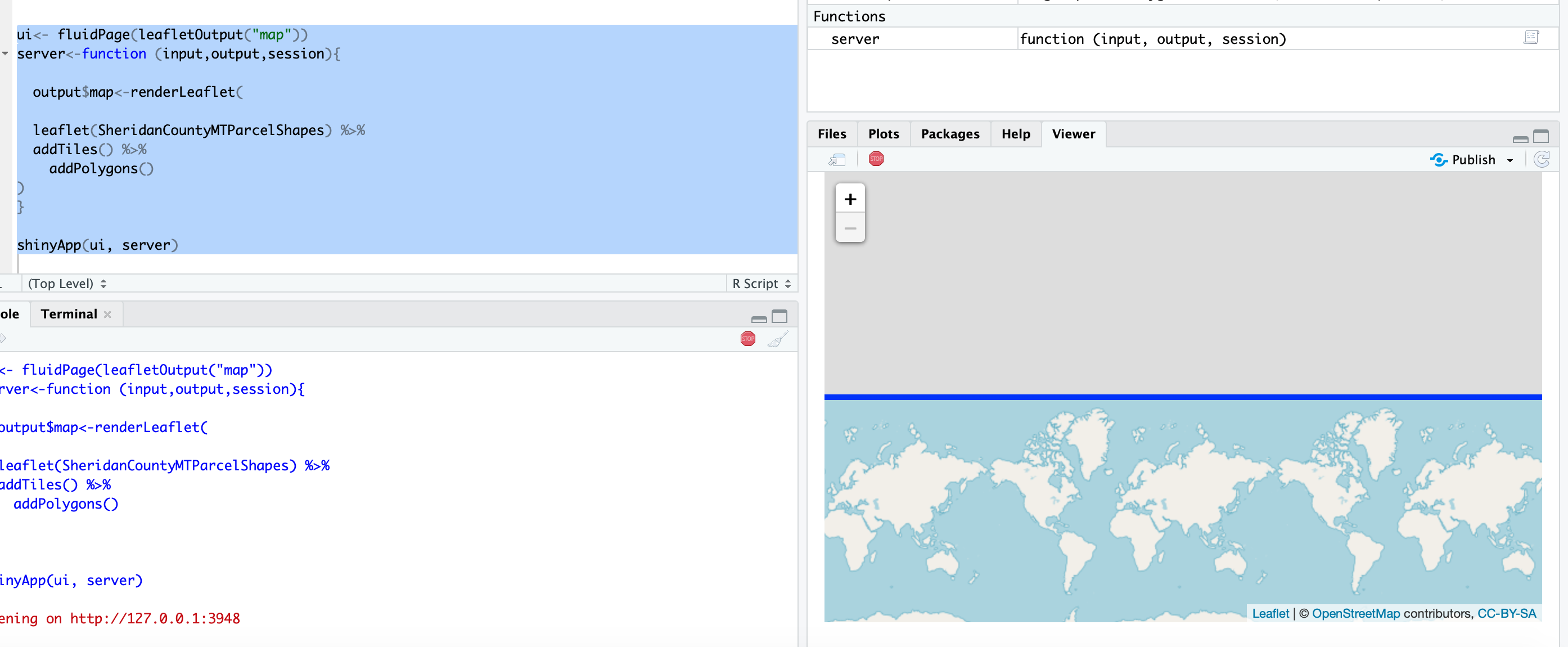Open the CC-BY-SA license link
This screenshot has width=1568, height=647.
(1506, 613)
